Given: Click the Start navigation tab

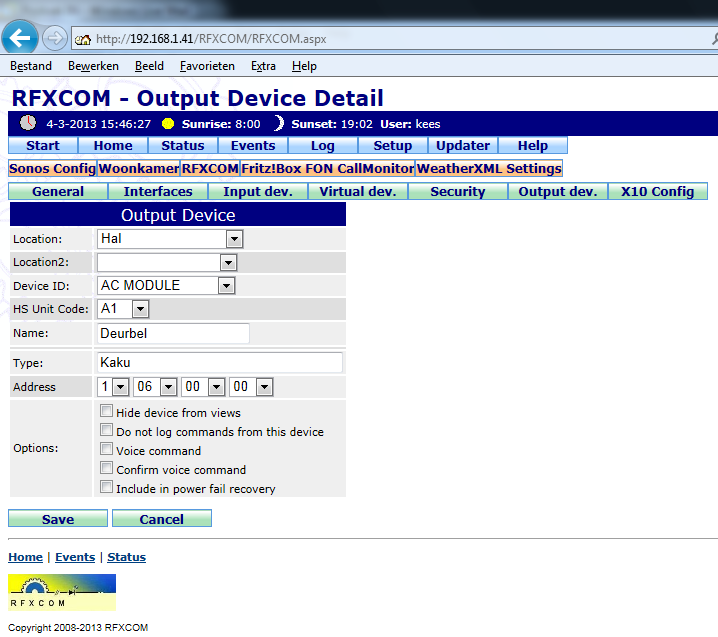Looking at the screenshot, I should tap(43, 146).
